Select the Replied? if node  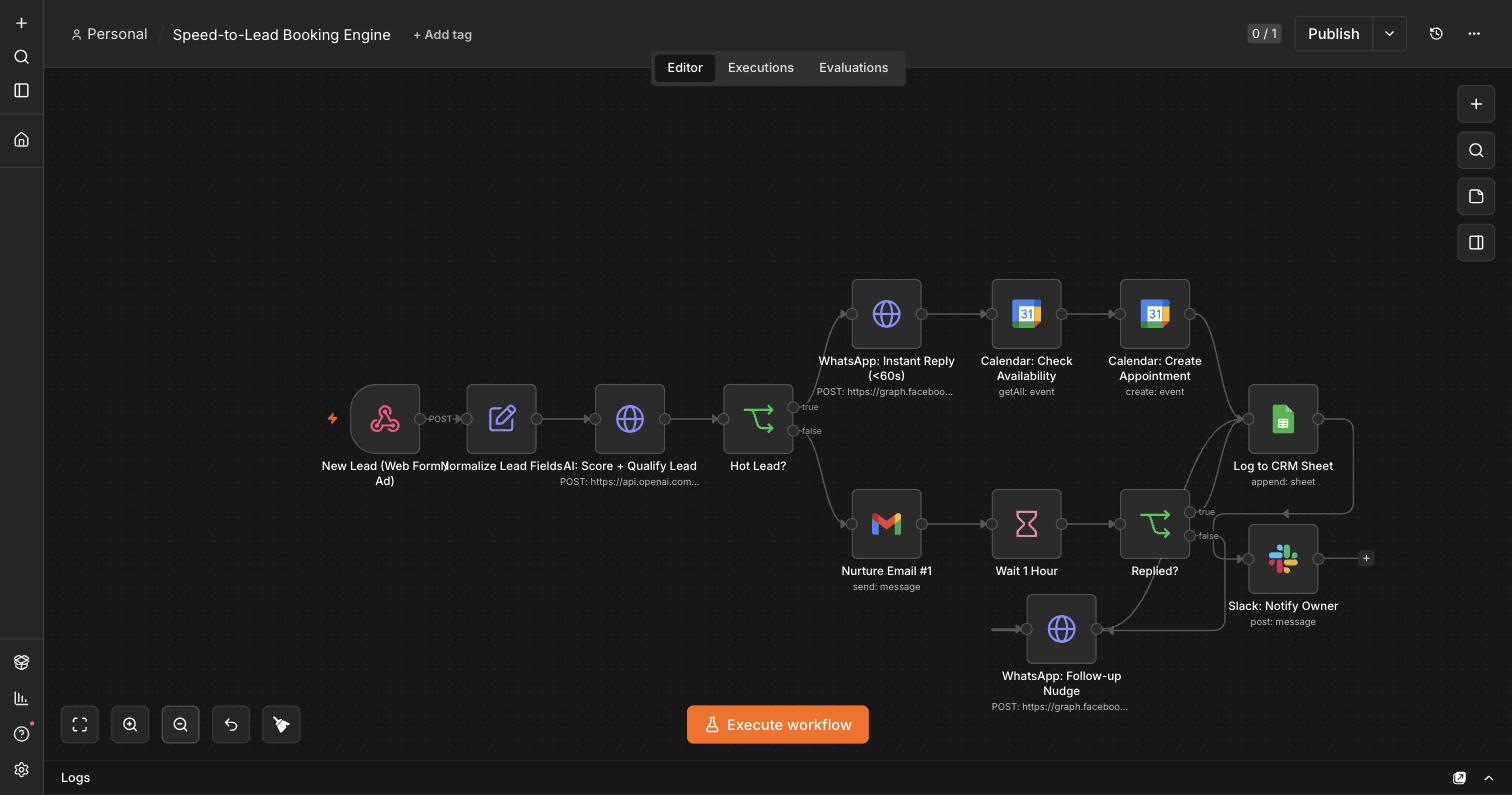click(x=1155, y=524)
